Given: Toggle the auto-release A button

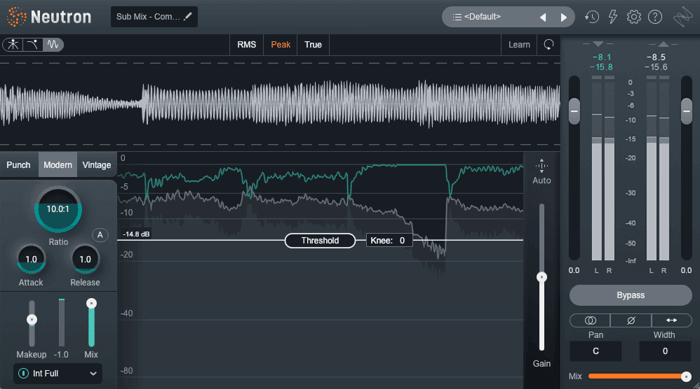Looking at the screenshot, I should point(100,235).
